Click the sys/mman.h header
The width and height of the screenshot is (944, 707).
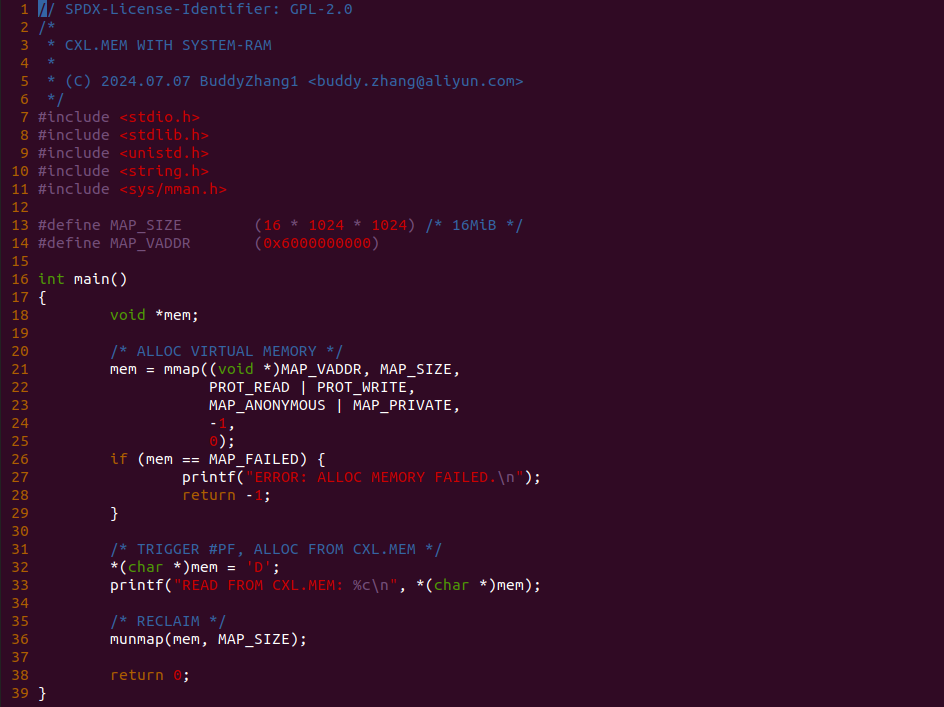tap(173, 189)
